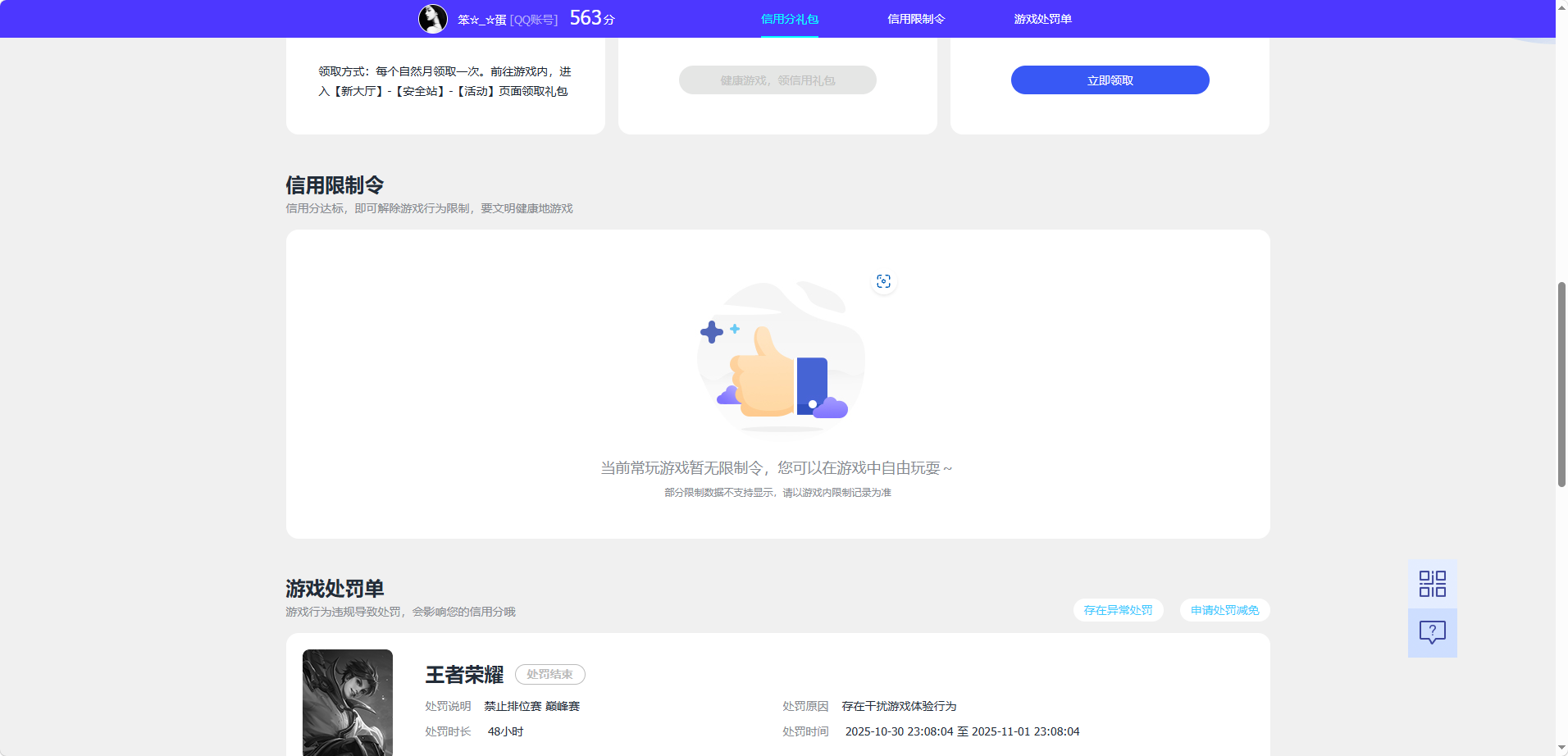Click the 禁止排位赛 巅峰赛 description text
Screen dimensions: 1568x756
click(531, 706)
